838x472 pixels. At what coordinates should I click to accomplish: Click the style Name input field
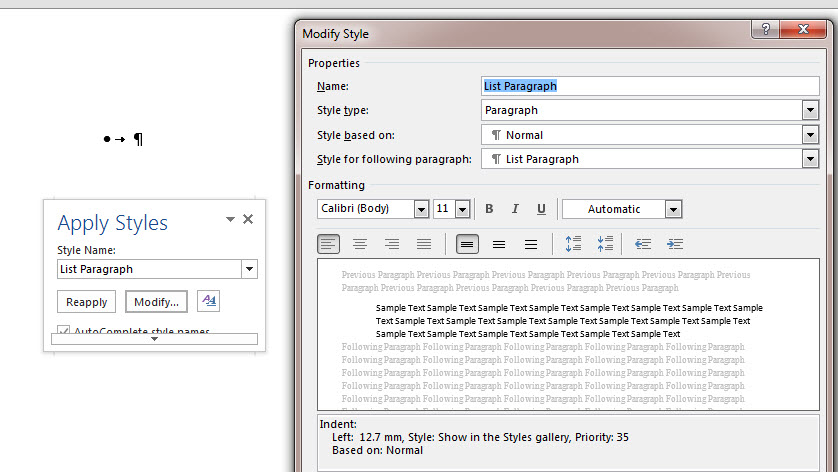tap(650, 86)
